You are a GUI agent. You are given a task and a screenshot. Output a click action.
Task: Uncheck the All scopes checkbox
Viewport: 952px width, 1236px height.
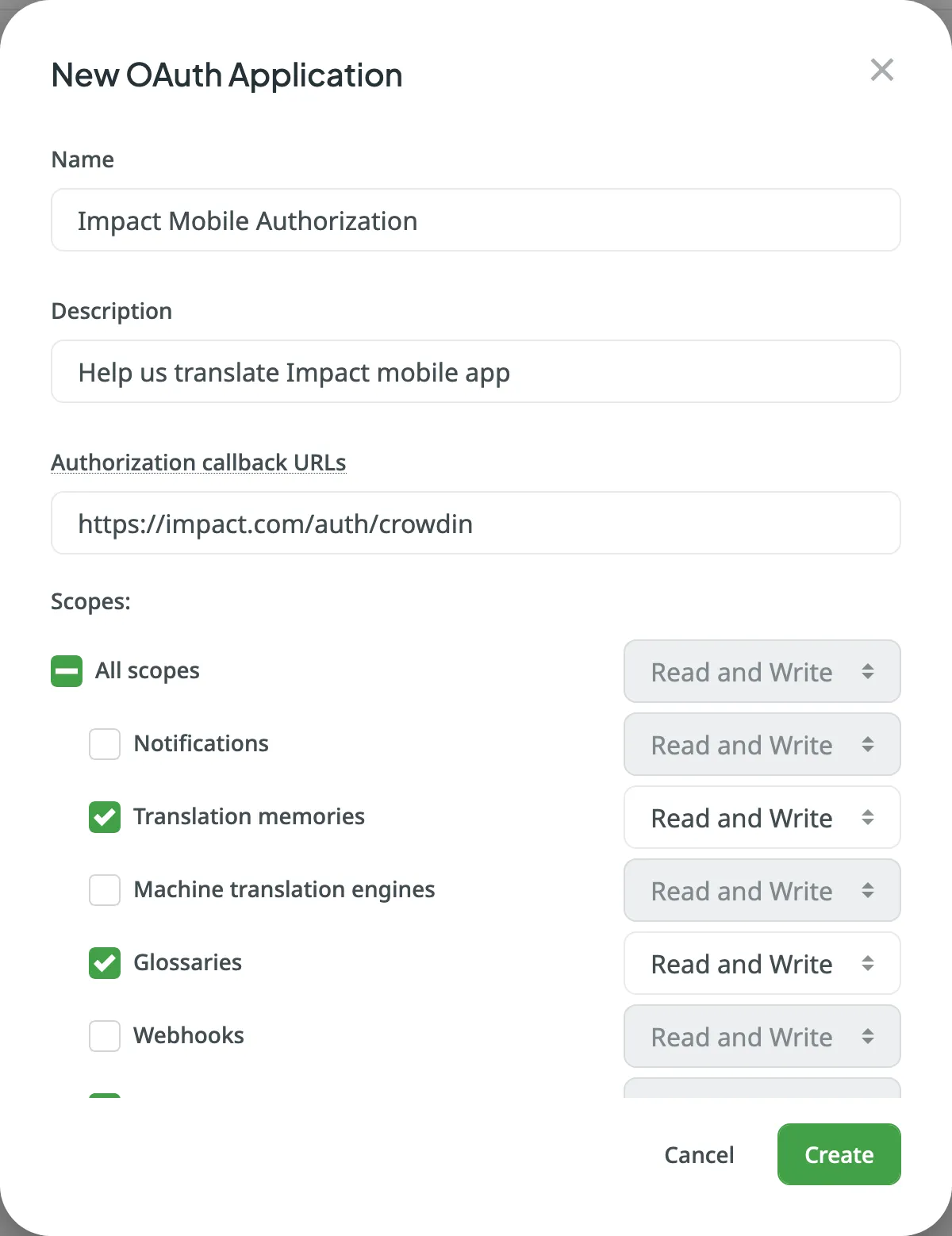click(66, 671)
